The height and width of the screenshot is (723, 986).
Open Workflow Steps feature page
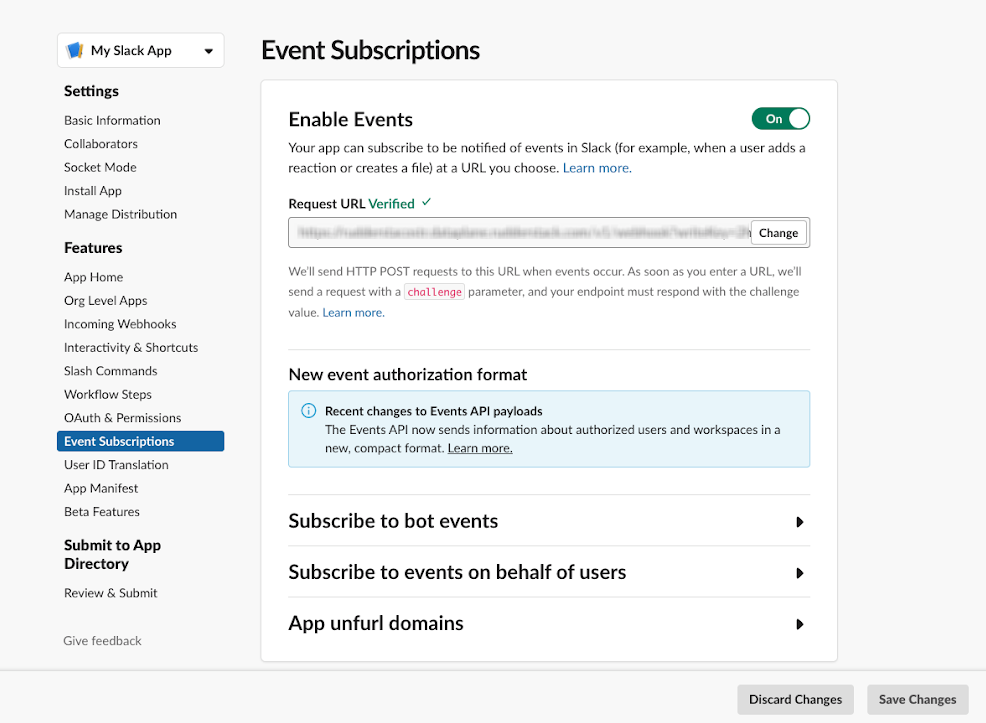(108, 394)
